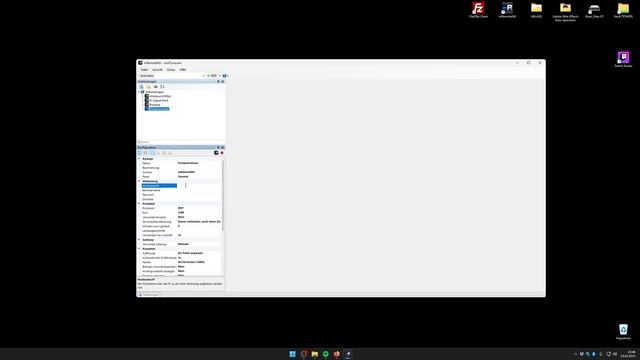Close the Verbindungen panel
Image resolution: width=640 pixels, height=360 pixels.
click(x=222, y=82)
